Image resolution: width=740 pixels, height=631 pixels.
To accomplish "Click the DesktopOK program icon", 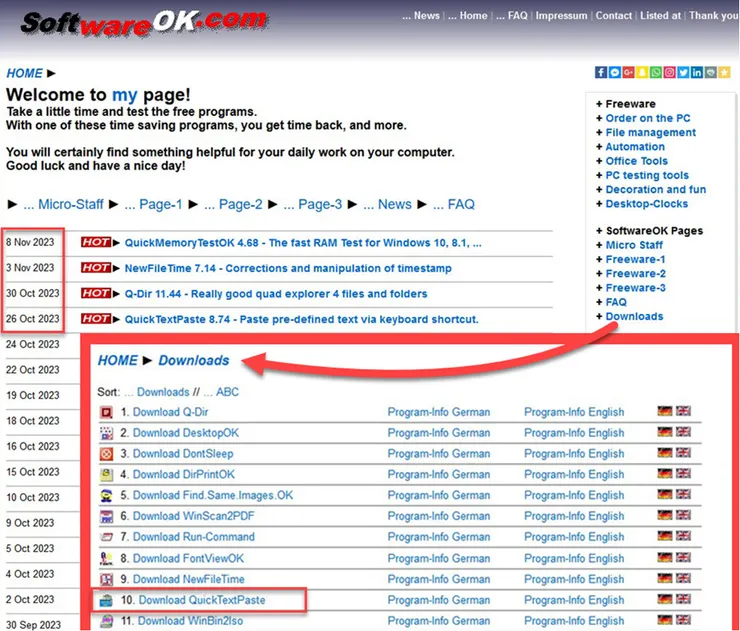I will click(x=106, y=433).
